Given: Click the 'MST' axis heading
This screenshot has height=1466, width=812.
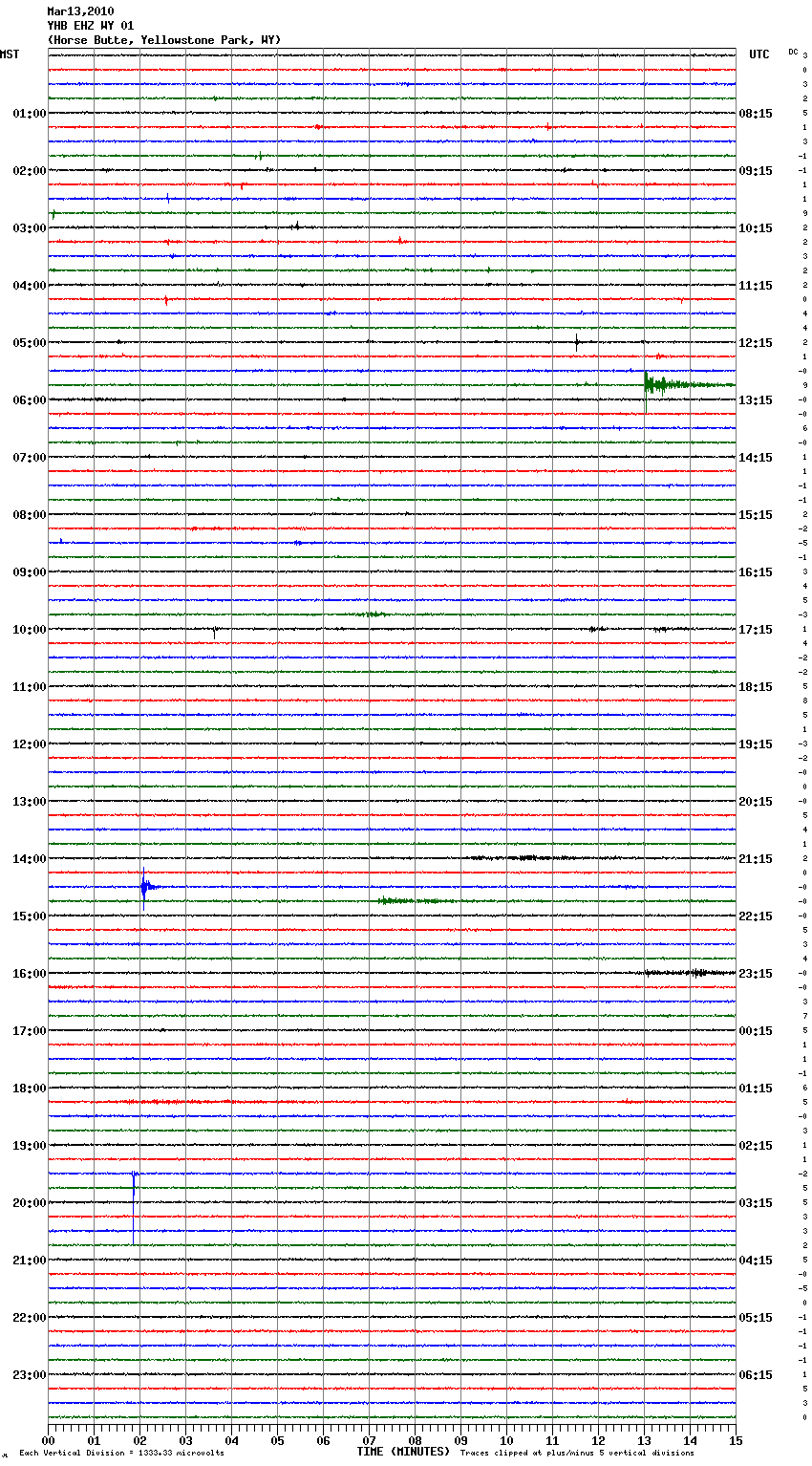Looking at the screenshot, I should click(x=10, y=54).
